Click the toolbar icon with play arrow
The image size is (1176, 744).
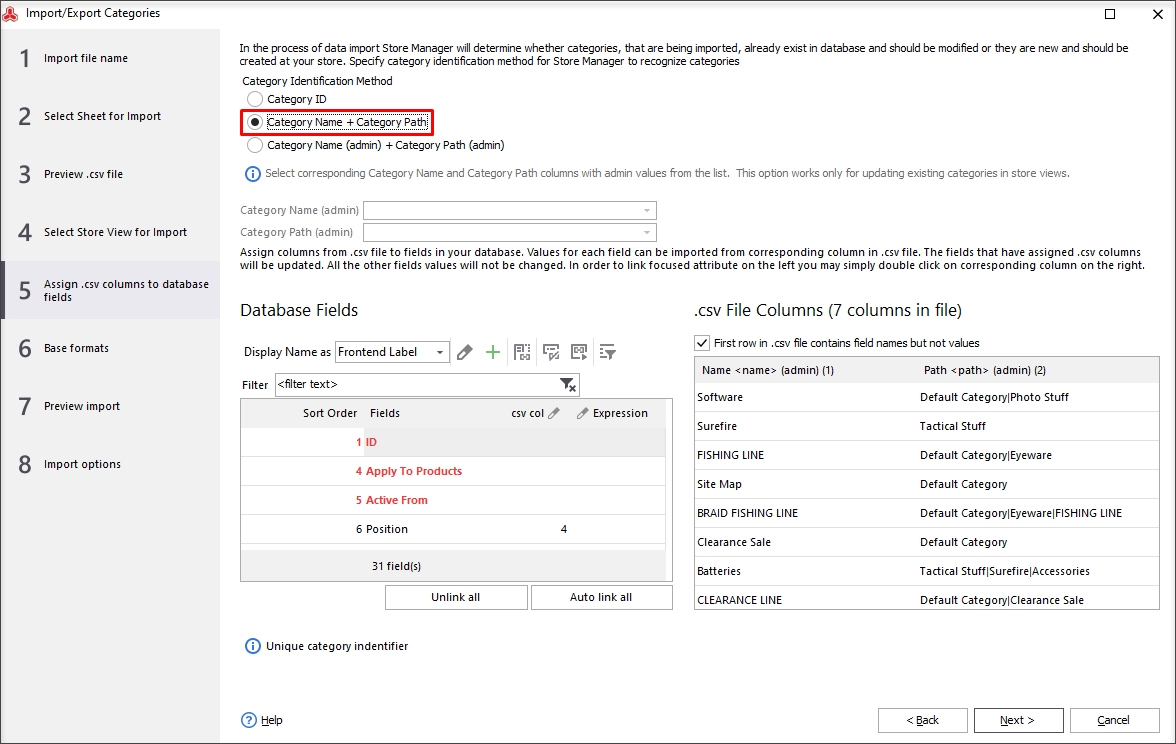tap(579, 352)
